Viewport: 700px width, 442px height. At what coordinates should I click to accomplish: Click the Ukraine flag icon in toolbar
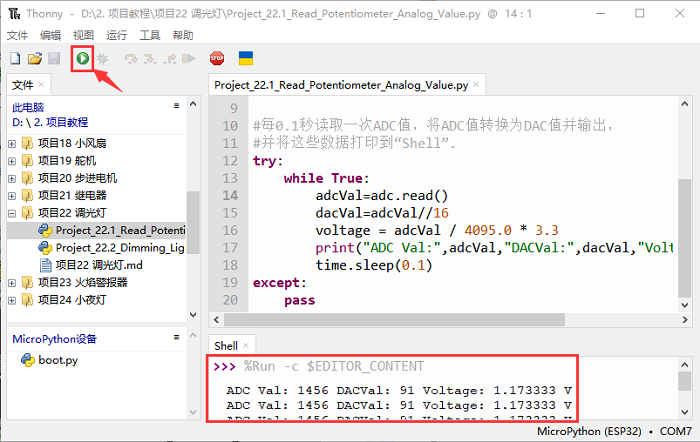(245, 59)
